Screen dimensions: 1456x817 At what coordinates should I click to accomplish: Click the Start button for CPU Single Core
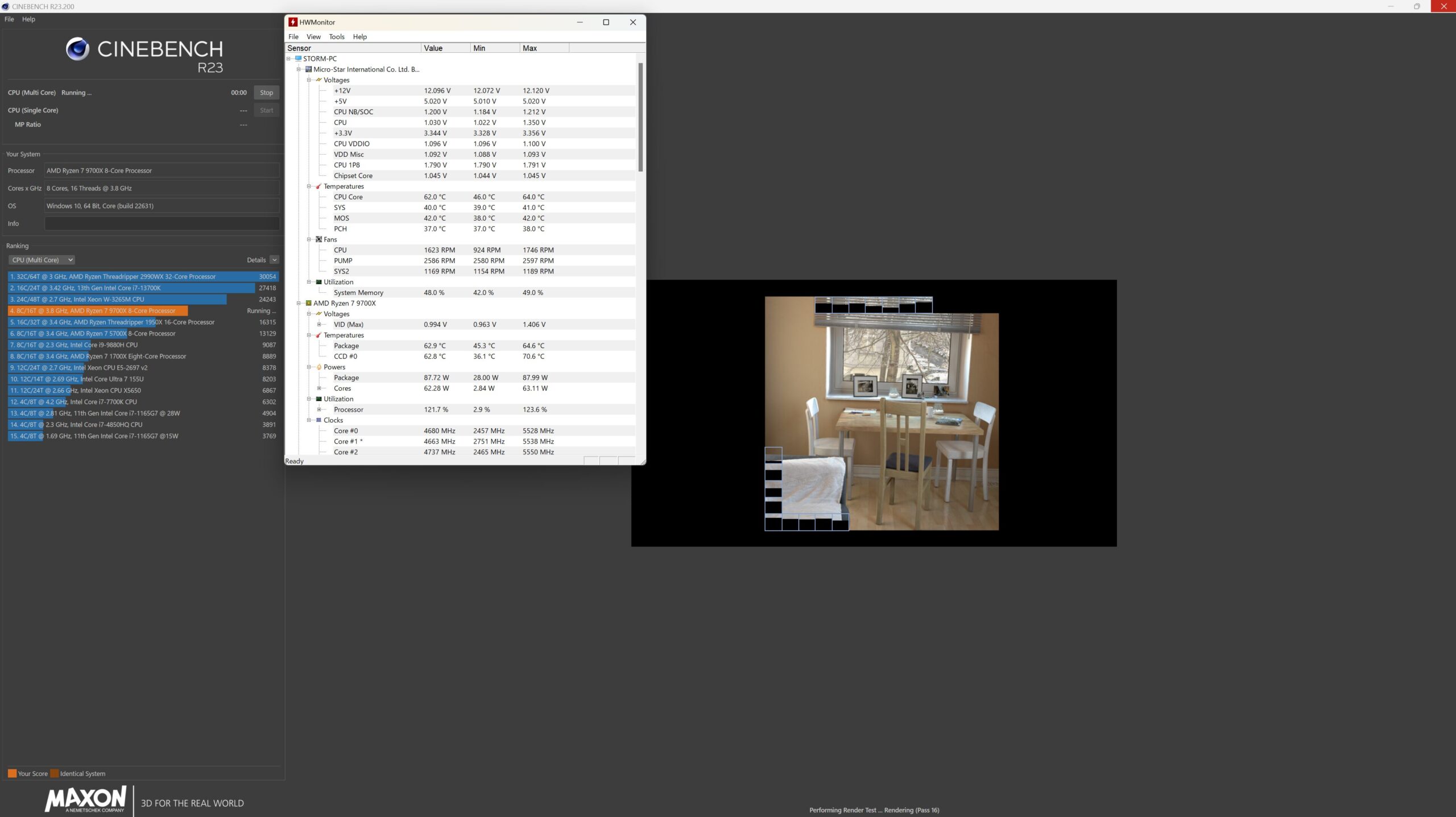coord(266,110)
